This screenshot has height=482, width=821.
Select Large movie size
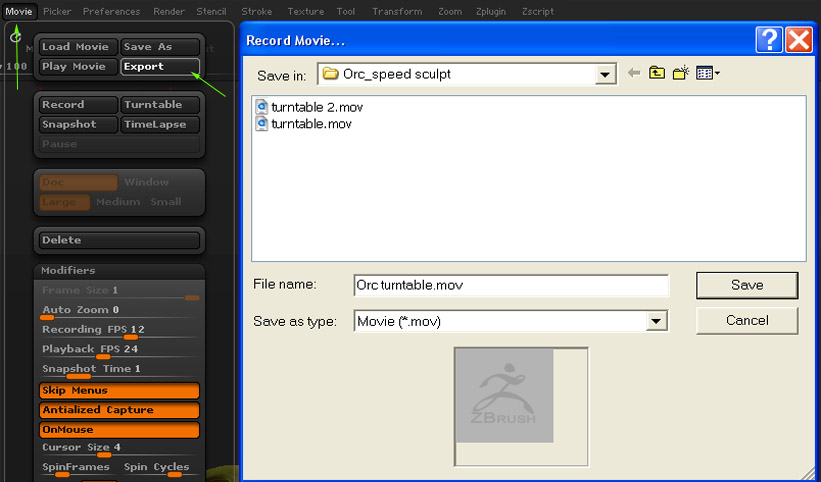click(x=64, y=202)
